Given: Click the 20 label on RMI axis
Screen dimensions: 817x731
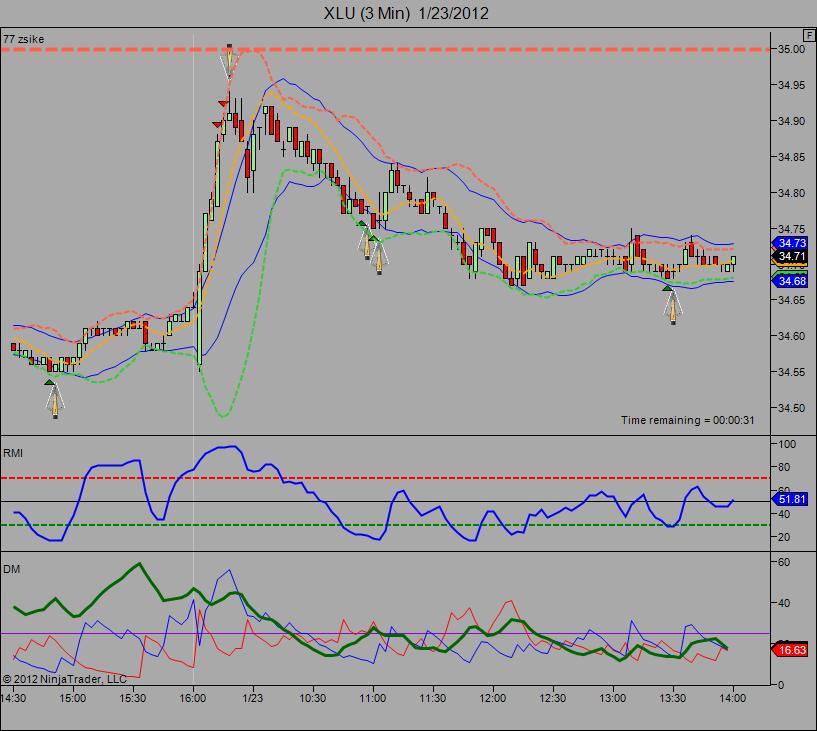Looking at the screenshot, I should [784, 537].
